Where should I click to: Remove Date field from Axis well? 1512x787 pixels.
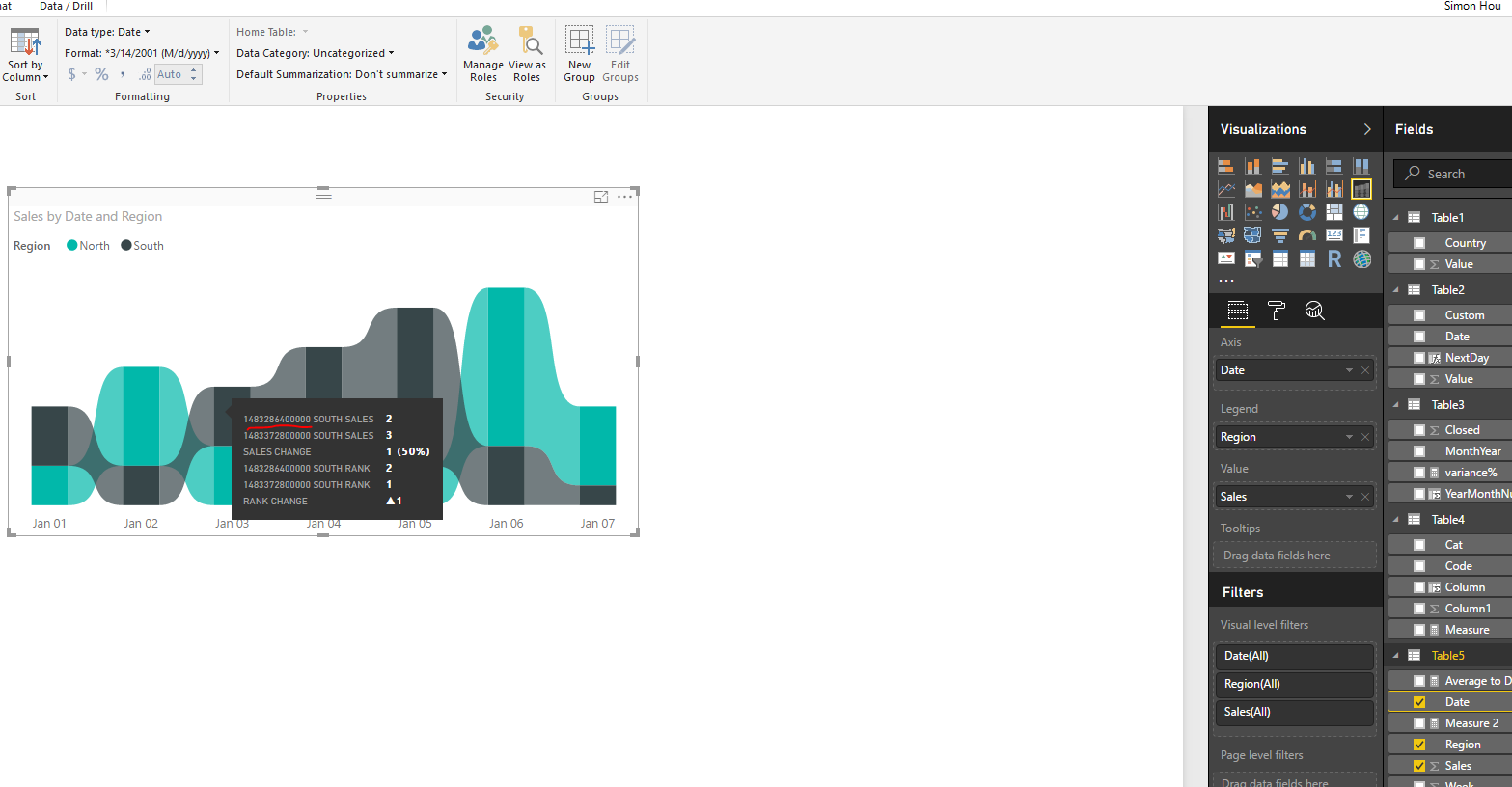pos(1365,370)
